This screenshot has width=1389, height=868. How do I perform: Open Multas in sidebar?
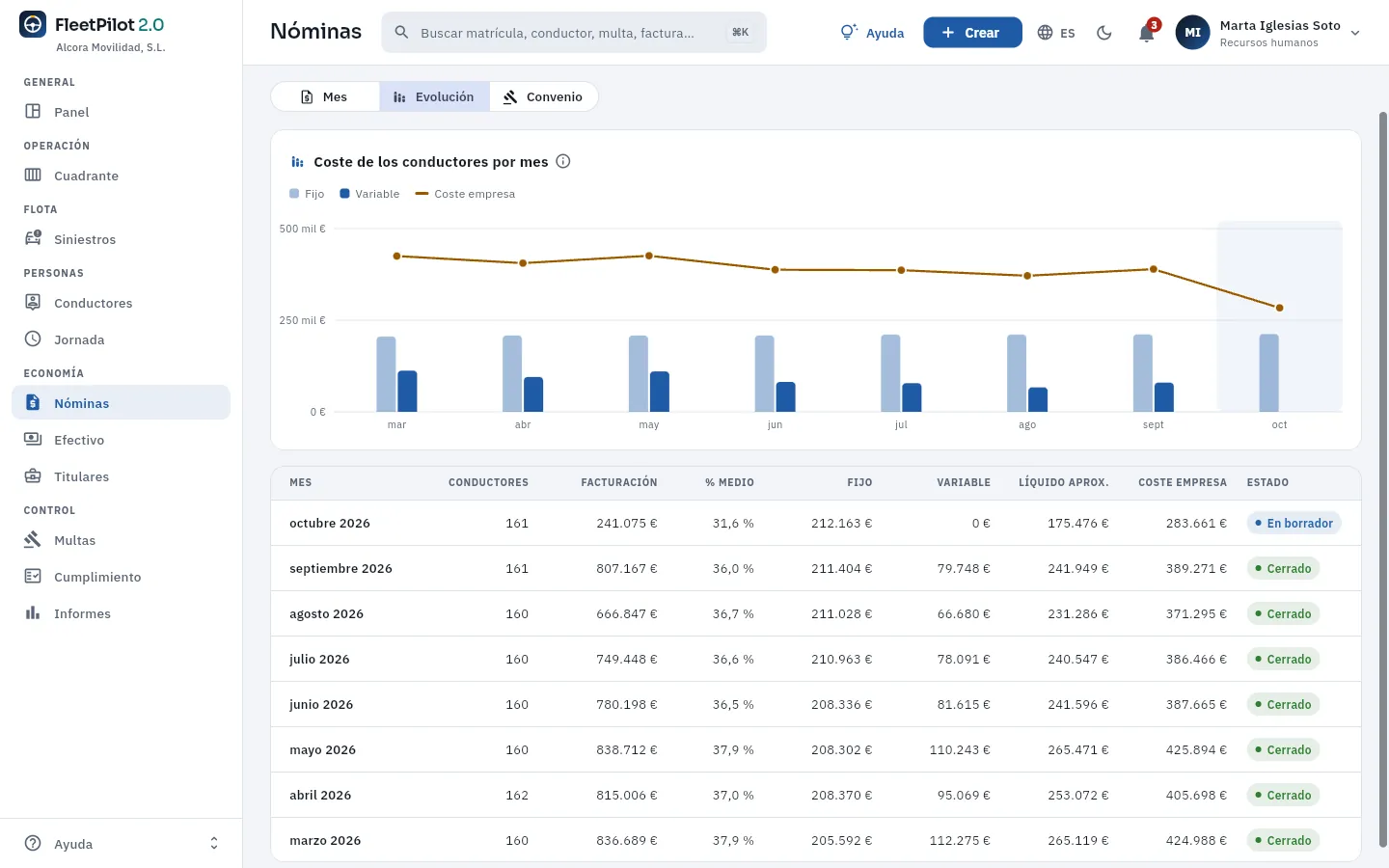(x=122, y=540)
